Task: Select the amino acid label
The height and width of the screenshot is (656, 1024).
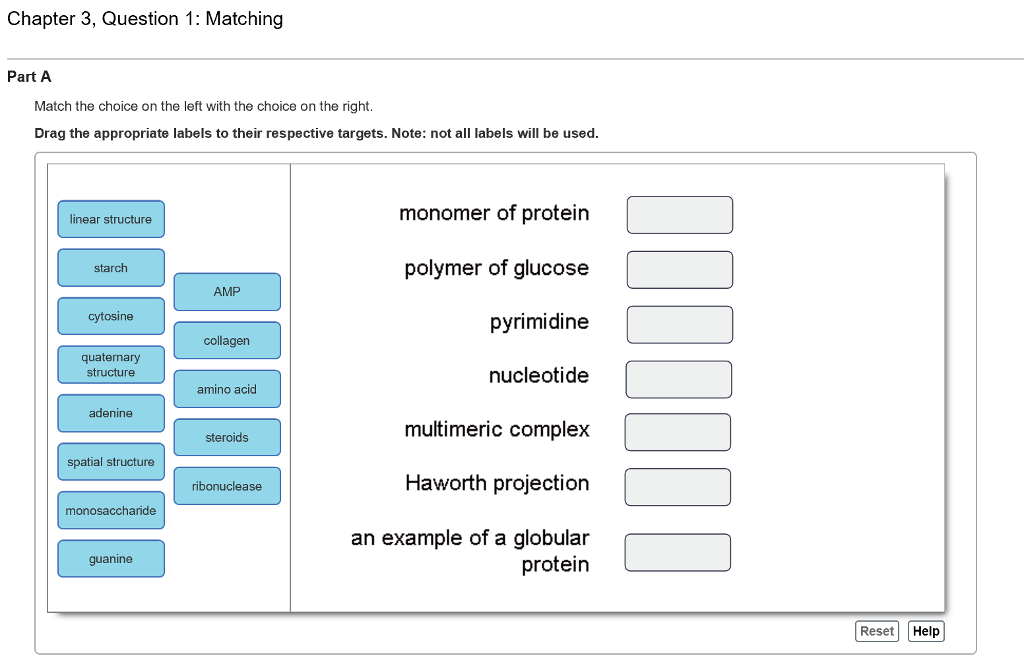Action: pyautogui.click(x=227, y=389)
